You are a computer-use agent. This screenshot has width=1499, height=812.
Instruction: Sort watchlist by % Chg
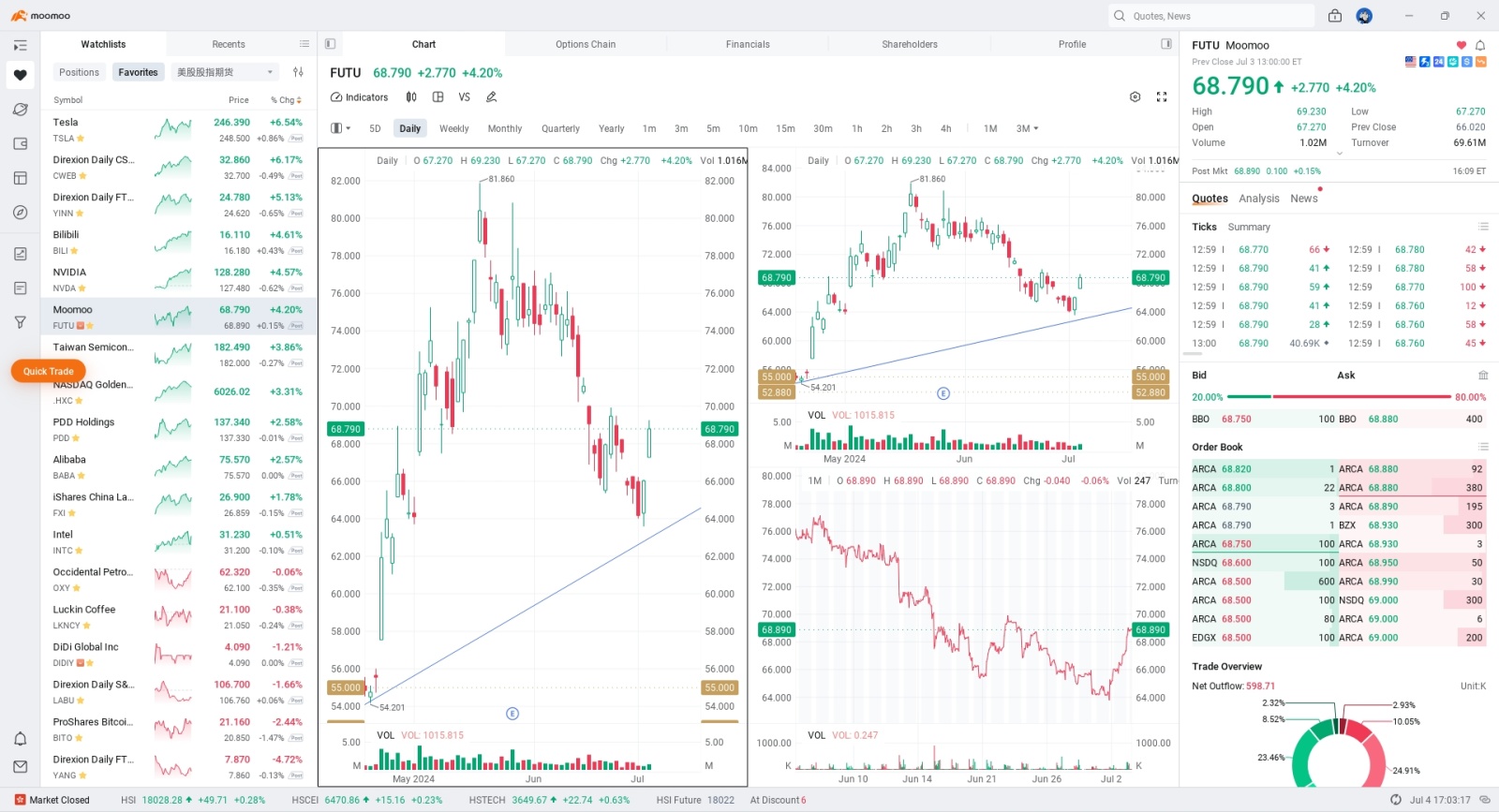coord(286,100)
